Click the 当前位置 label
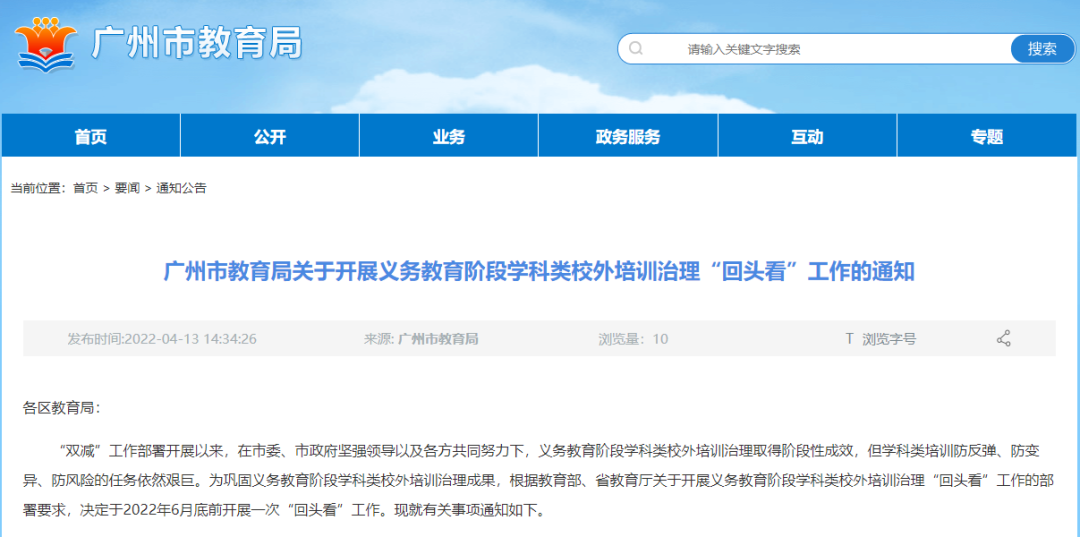Image resolution: width=1080 pixels, height=537 pixels. coord(38,188)
